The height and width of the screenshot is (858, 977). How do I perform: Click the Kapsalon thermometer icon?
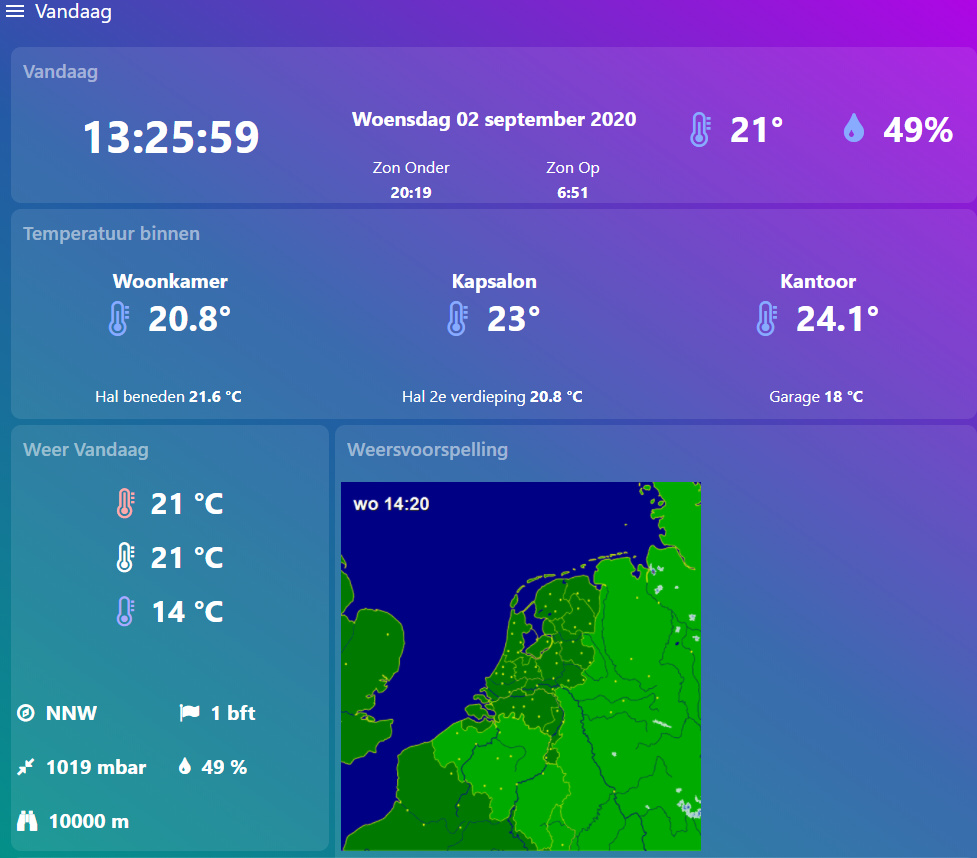(x=457, y=318)
